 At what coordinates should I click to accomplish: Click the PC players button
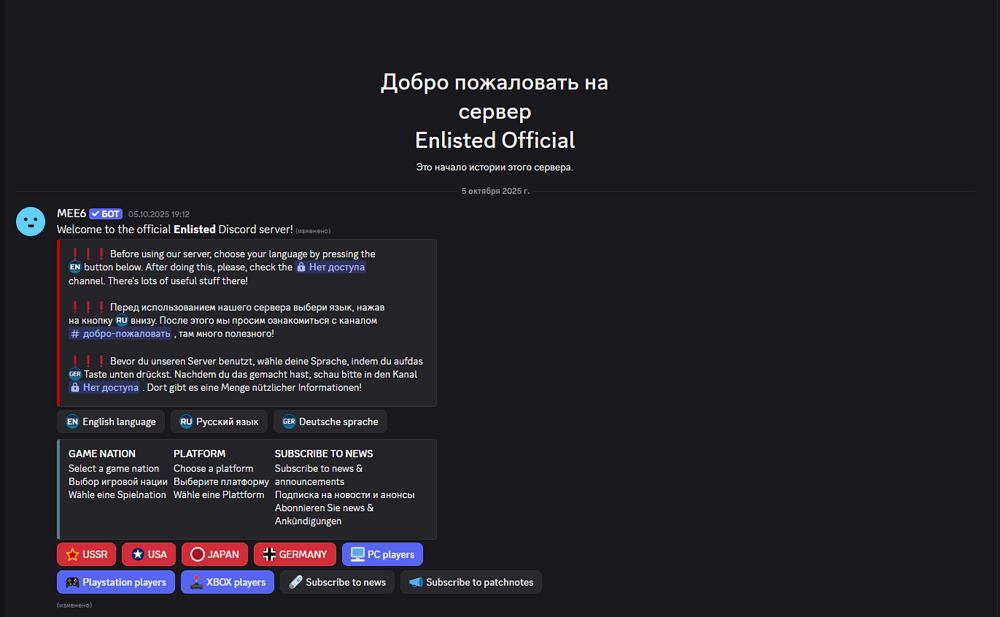pyautogui.click(x=382, y=554)
